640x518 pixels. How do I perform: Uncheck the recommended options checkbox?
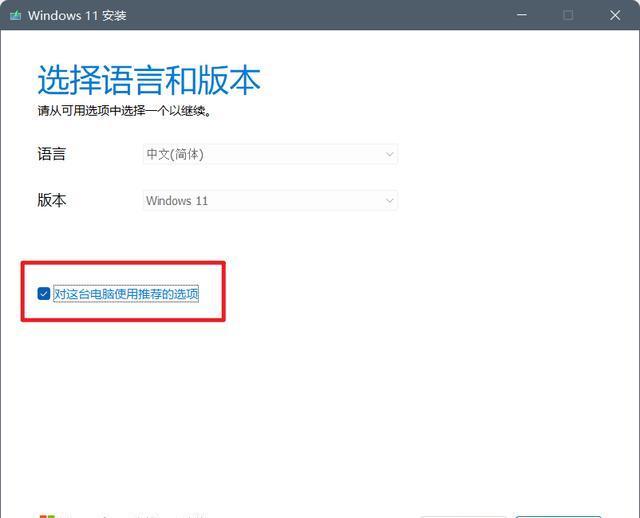tap(44, 293)
